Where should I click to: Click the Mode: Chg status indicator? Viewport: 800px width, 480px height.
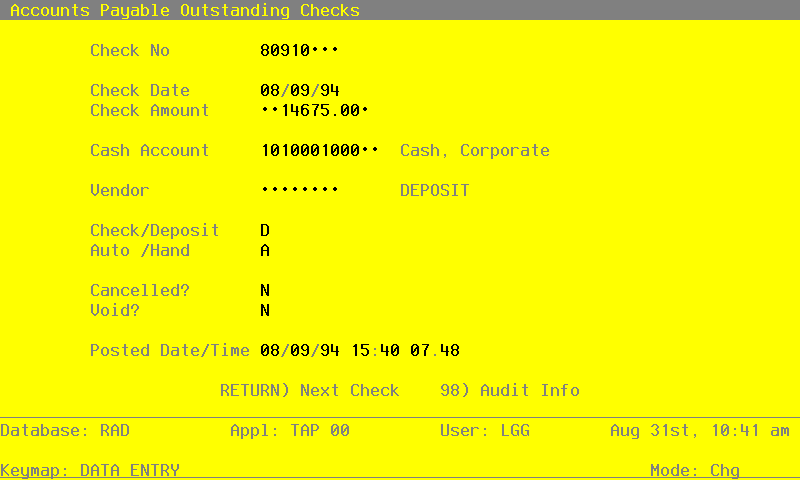coord(695,470)
